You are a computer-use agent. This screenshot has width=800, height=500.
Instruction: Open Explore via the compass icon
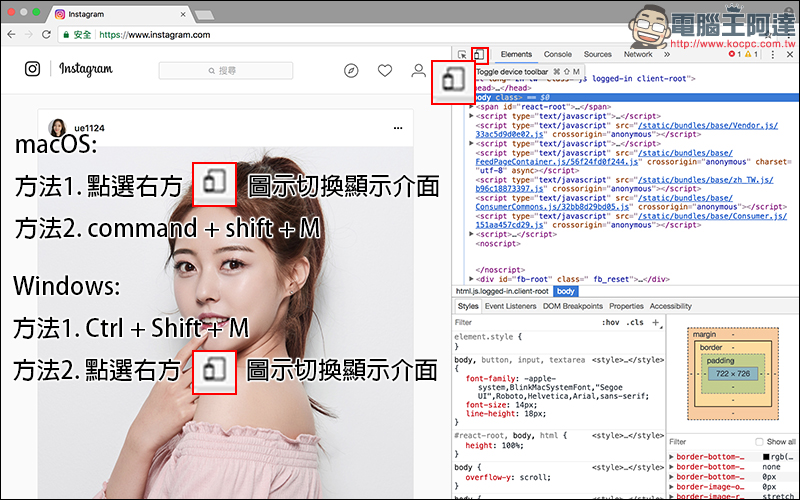[351, 70]
